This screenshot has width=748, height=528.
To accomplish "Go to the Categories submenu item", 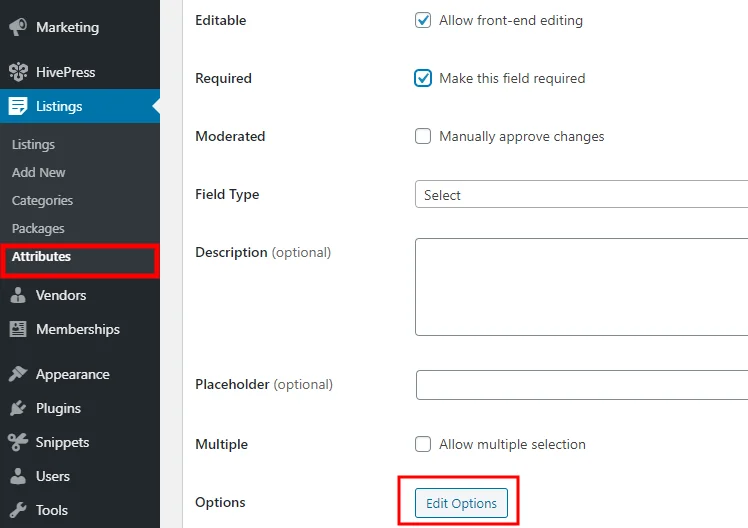I will click(x=42, y=200).
